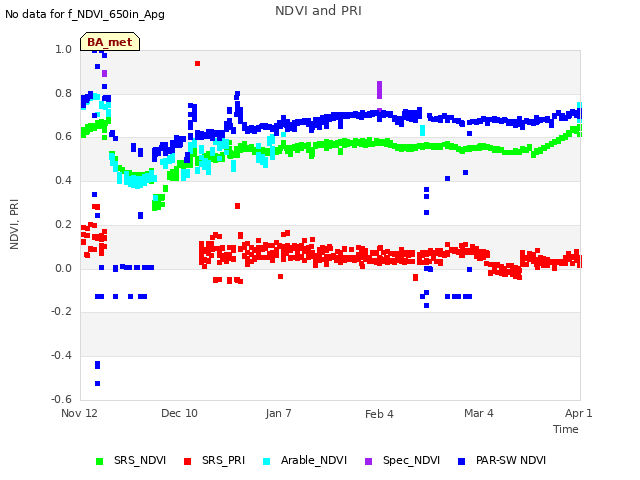
Task: Click the -0.4 y-axis tick label
Action: (61, 356)
